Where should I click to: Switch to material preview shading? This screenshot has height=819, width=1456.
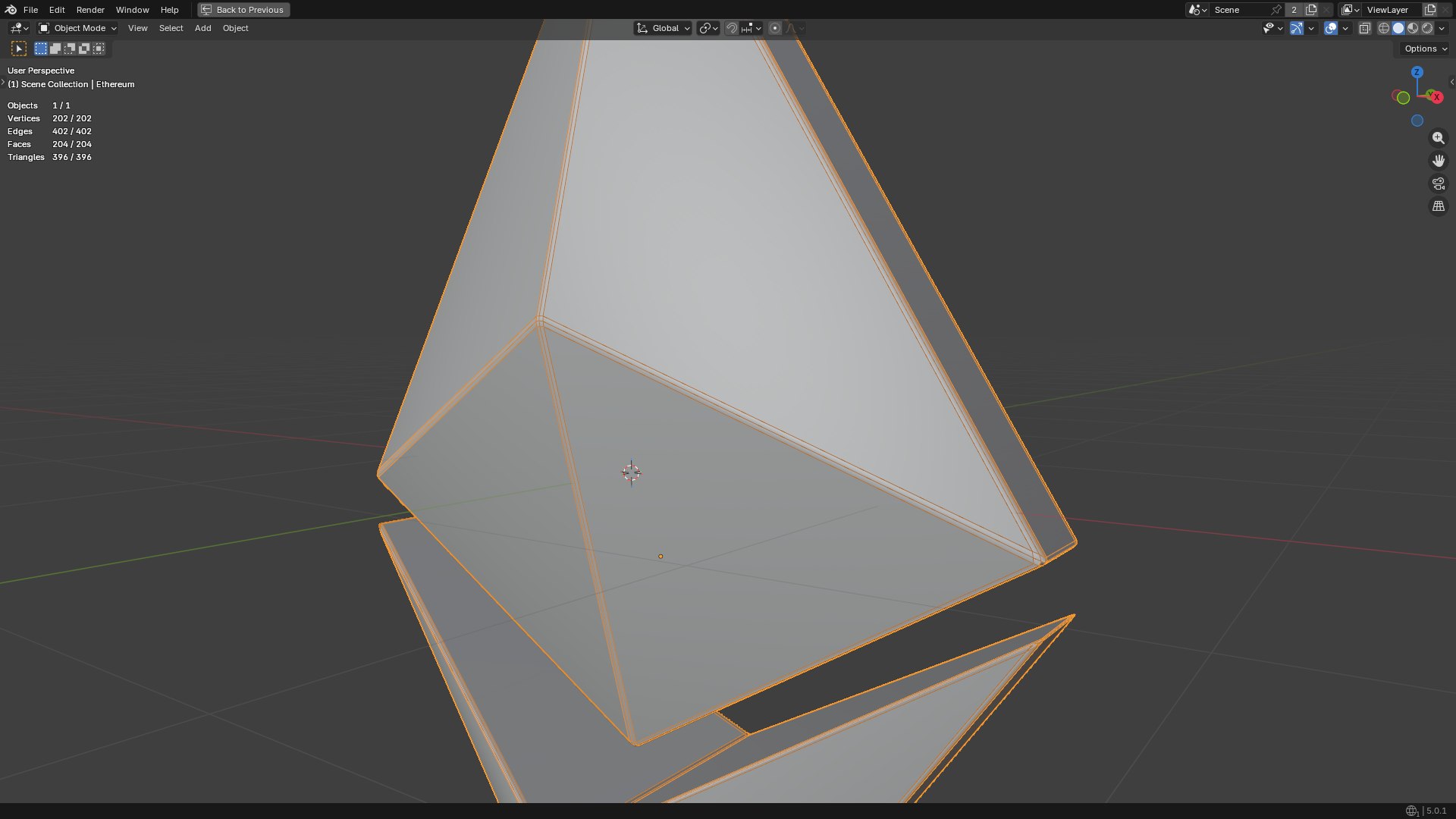click(1413, 28)
